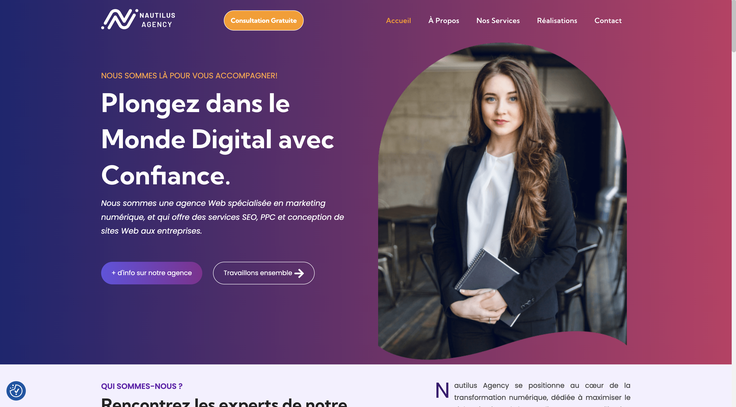Viewport: 736px width, 407px height.
Task: Click the Rencontrez les experts heading
Action: coord(224,402)
